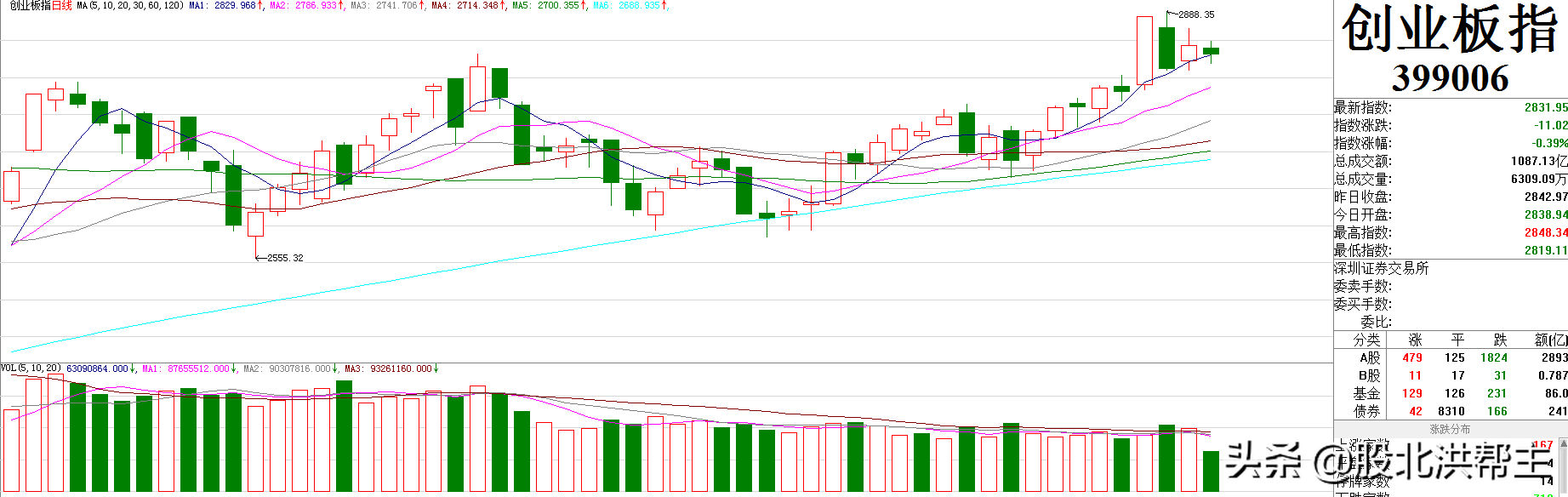Click the 深圳证券交易所 exchange label

(x=1381, y=268)
